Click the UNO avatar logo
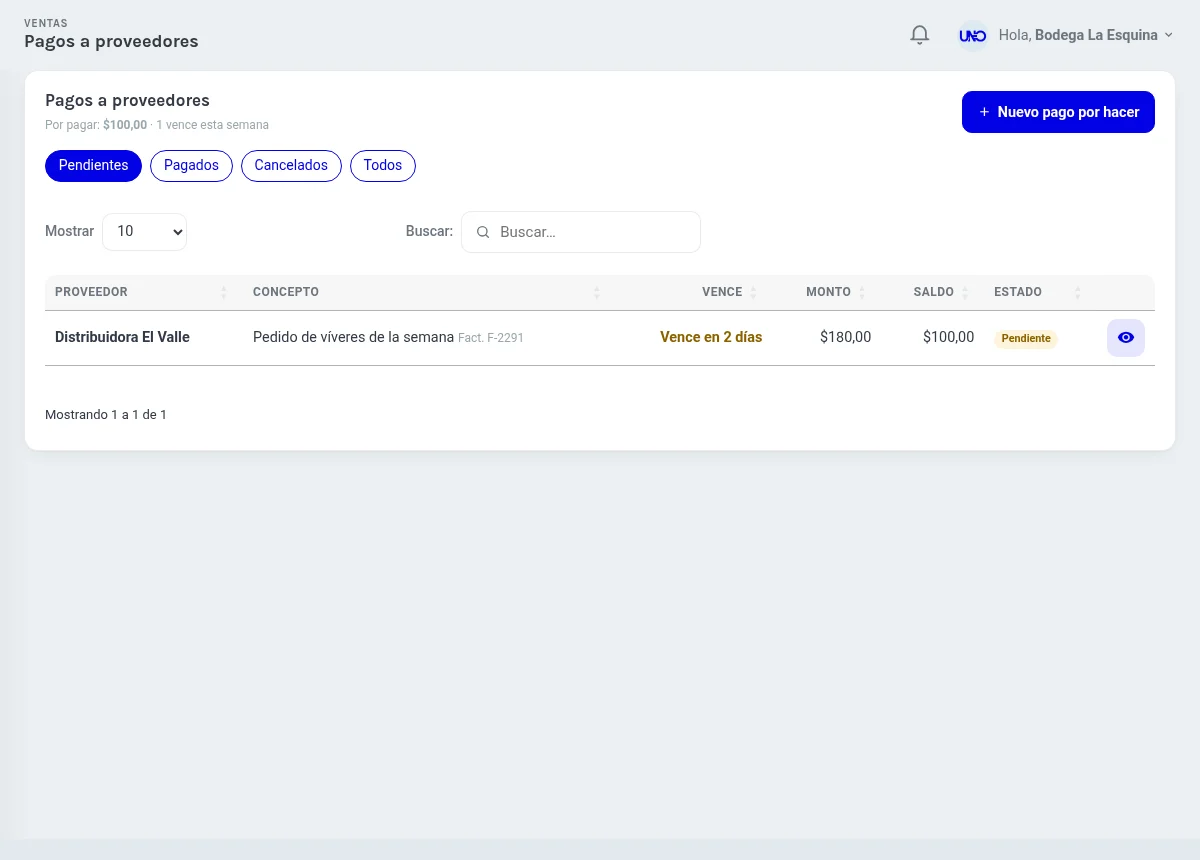Image resolution: width=1200 pixels, height=860 pixels. coord(972,35)
